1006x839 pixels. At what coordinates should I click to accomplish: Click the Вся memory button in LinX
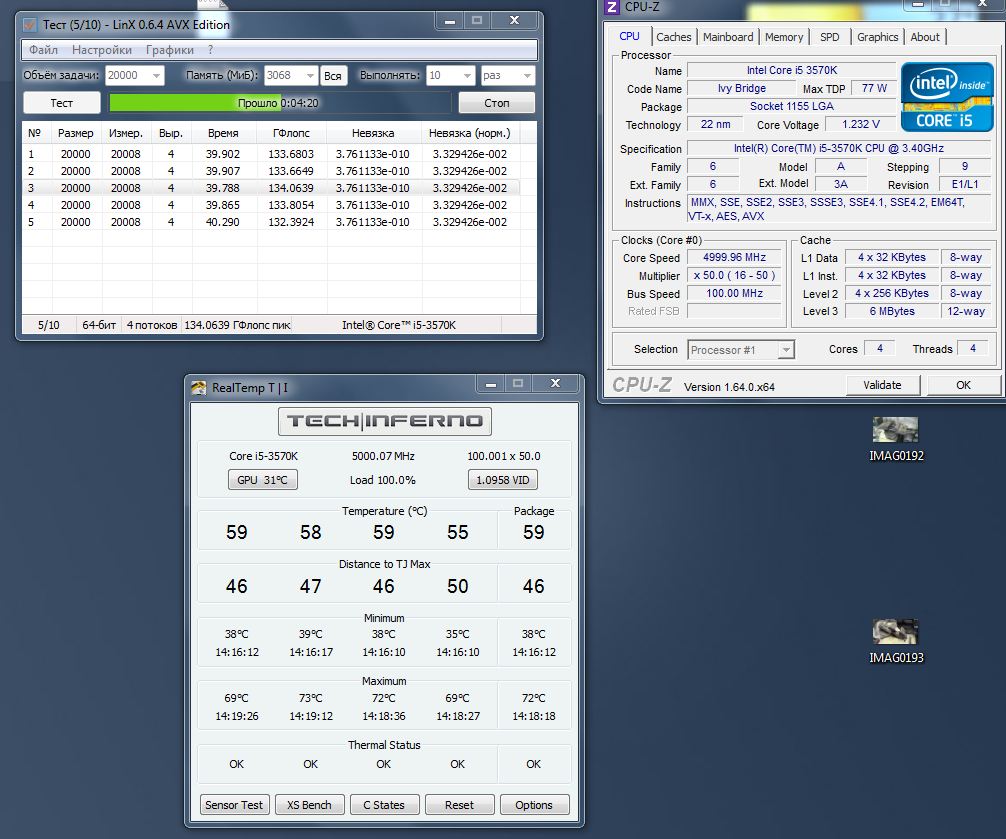[333, 76]
